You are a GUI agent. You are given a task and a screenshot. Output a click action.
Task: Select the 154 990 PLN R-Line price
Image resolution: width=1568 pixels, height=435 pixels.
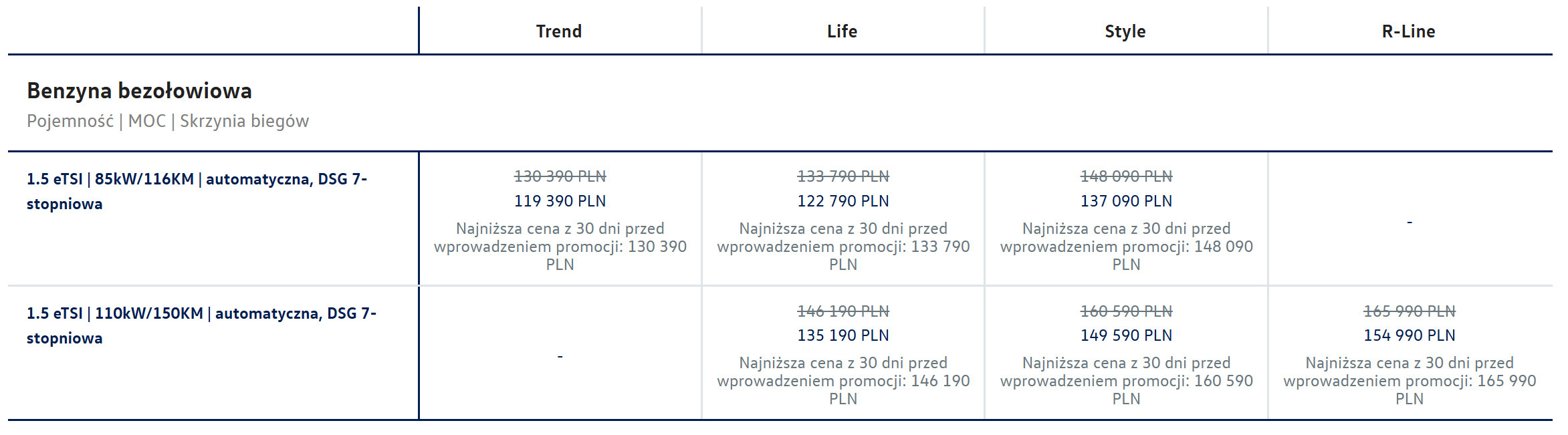[1409, 335]
